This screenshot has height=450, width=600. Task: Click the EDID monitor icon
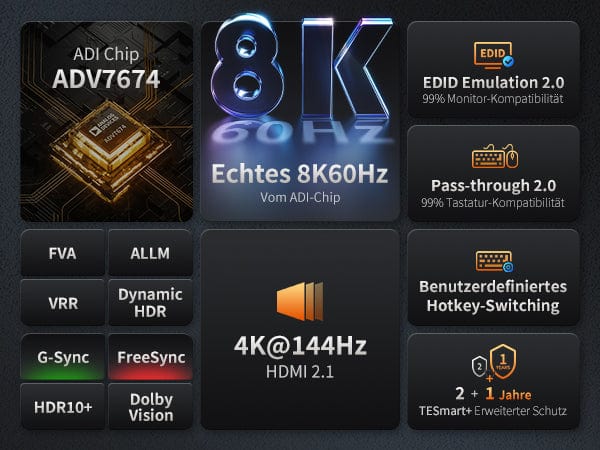click(494, 55)
